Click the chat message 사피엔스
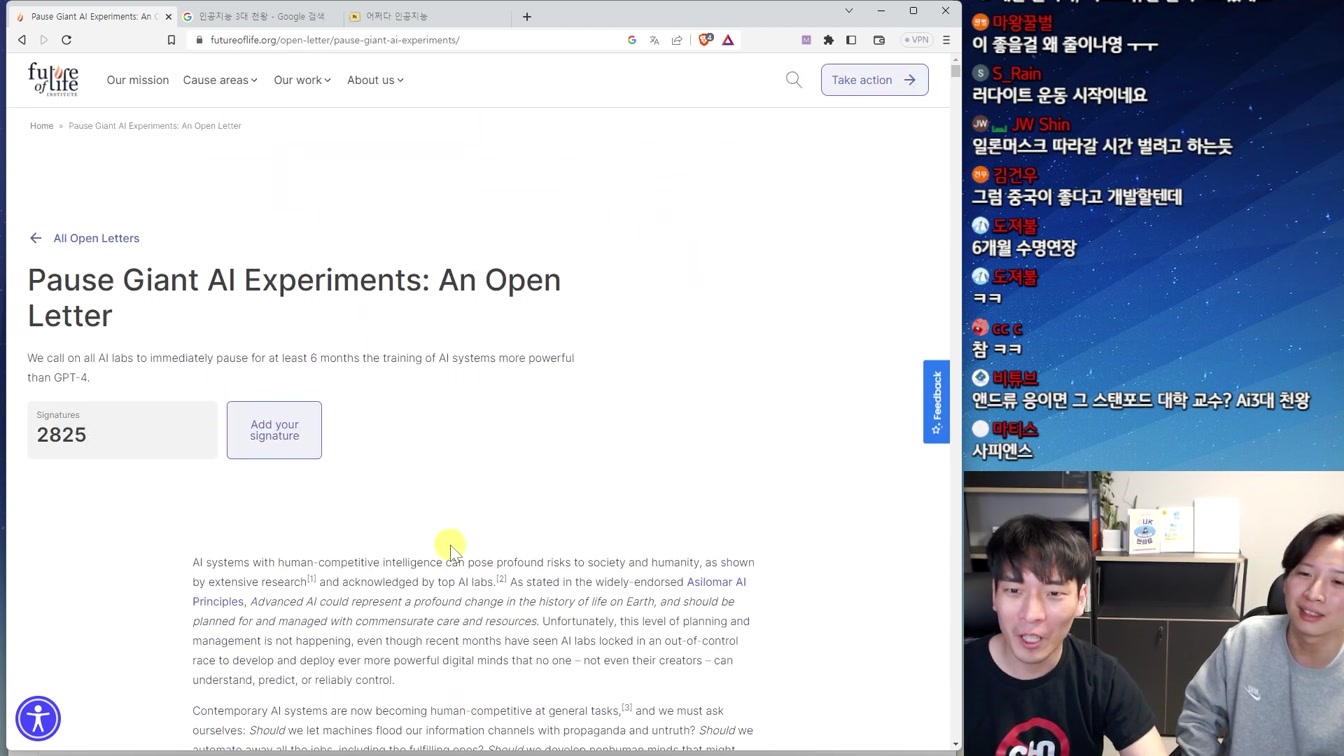The height and width of the screenshot is (756, 1344). pyautogui.click(x=1002, y=451)
